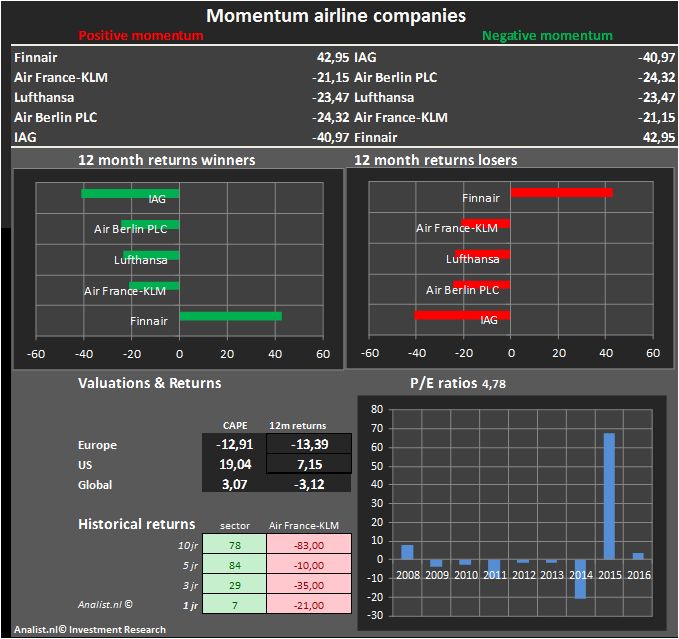Viewport: 679px width, 639px height.
Task: Click Finnair in the Positive momentum list
Action: 36,58
